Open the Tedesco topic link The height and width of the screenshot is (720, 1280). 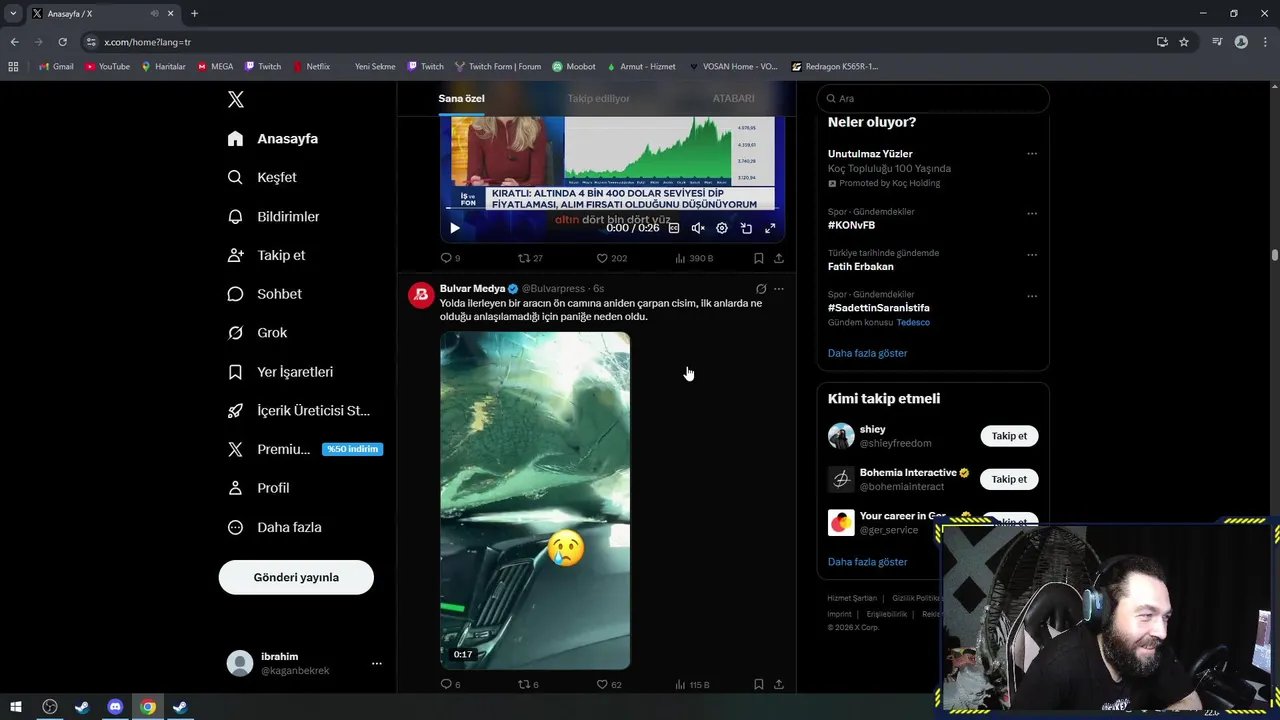coord(913,322)
